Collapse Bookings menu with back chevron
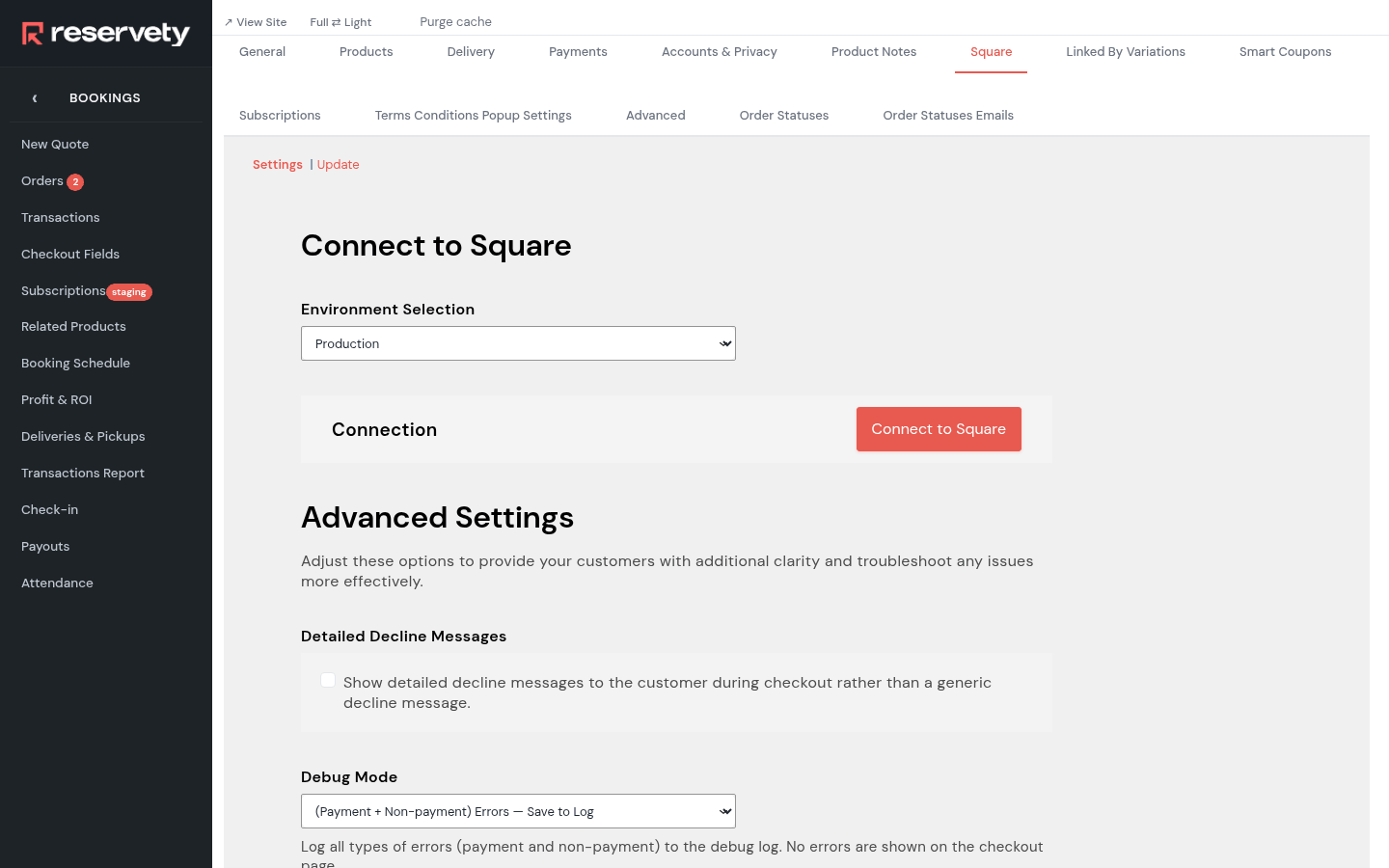 (35, 98)
